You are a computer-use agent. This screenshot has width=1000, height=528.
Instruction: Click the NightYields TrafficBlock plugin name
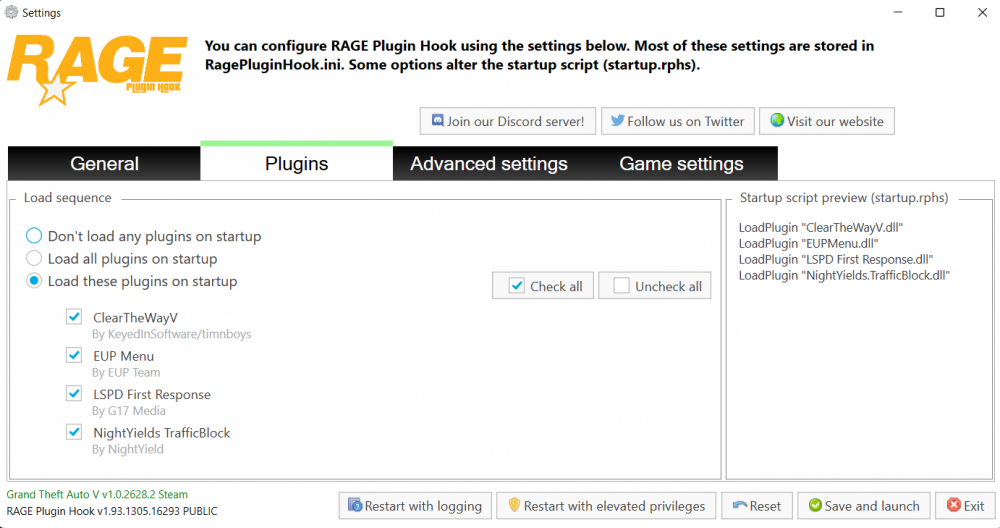click(x=161, y=432)
